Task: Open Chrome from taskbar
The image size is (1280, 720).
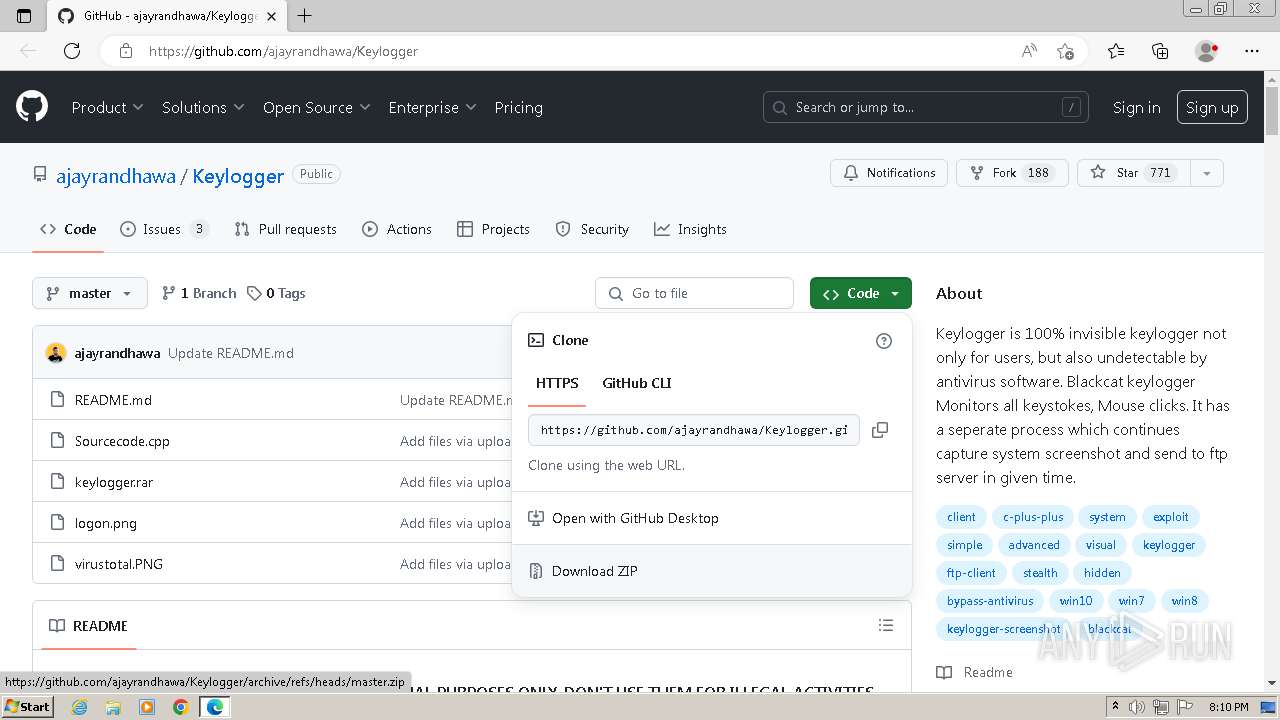Action: 180,707
